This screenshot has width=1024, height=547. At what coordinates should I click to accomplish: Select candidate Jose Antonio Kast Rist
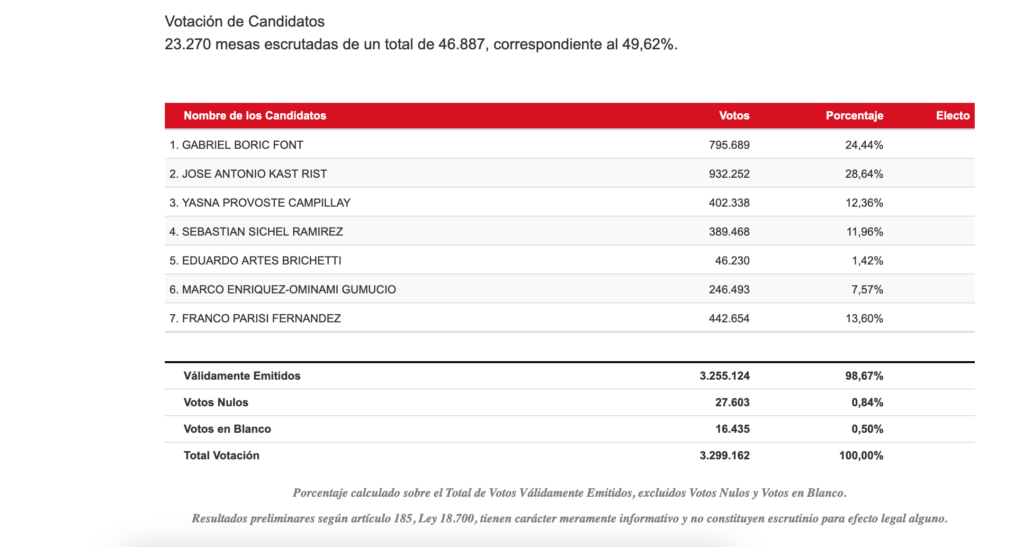pyautogui.click(x=247, y=174)
